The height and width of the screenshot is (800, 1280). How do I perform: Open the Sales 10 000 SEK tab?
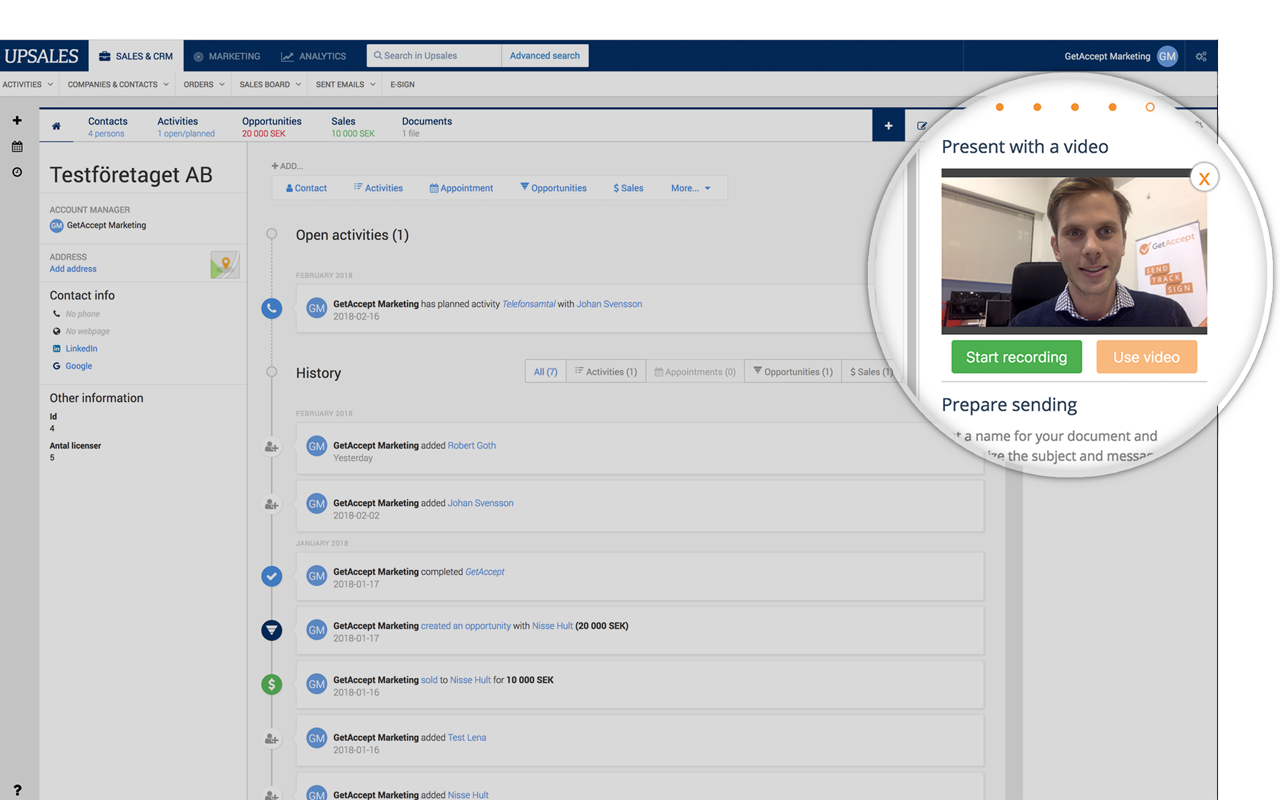click(353, 126)
